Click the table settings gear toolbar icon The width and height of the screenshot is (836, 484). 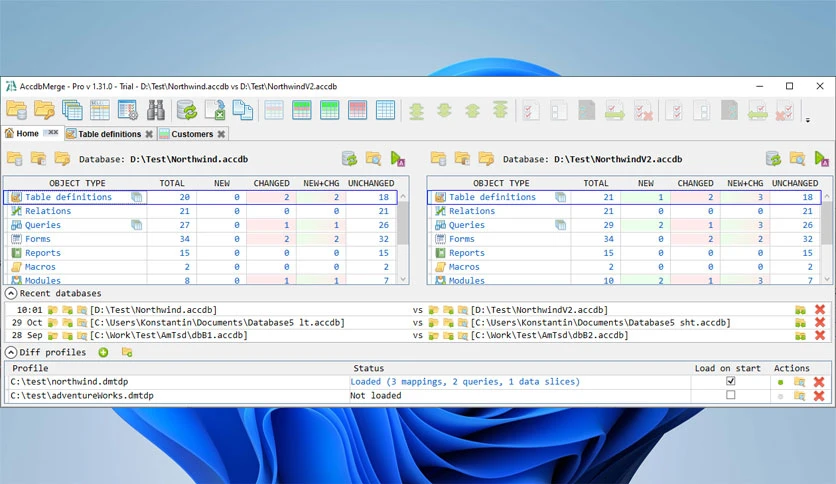click(x=127, y=110)
